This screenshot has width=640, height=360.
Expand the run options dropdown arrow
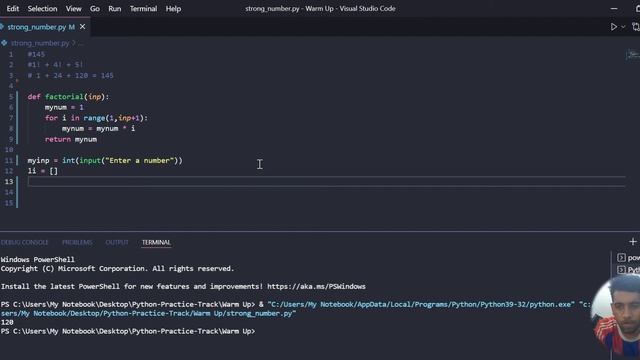(623, 27)
